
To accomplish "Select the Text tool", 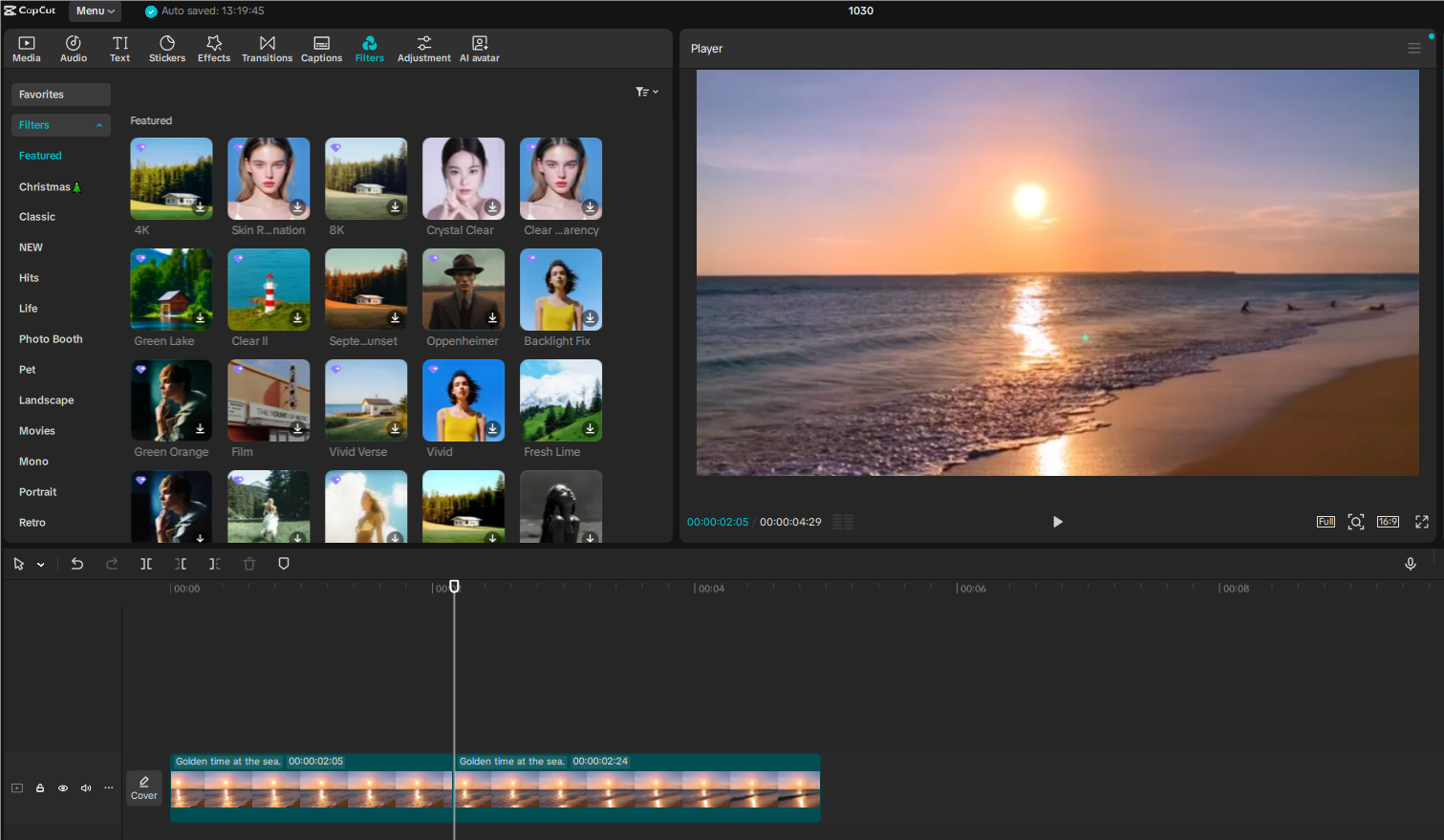I will pyautogui.click(x=119, y=48).
